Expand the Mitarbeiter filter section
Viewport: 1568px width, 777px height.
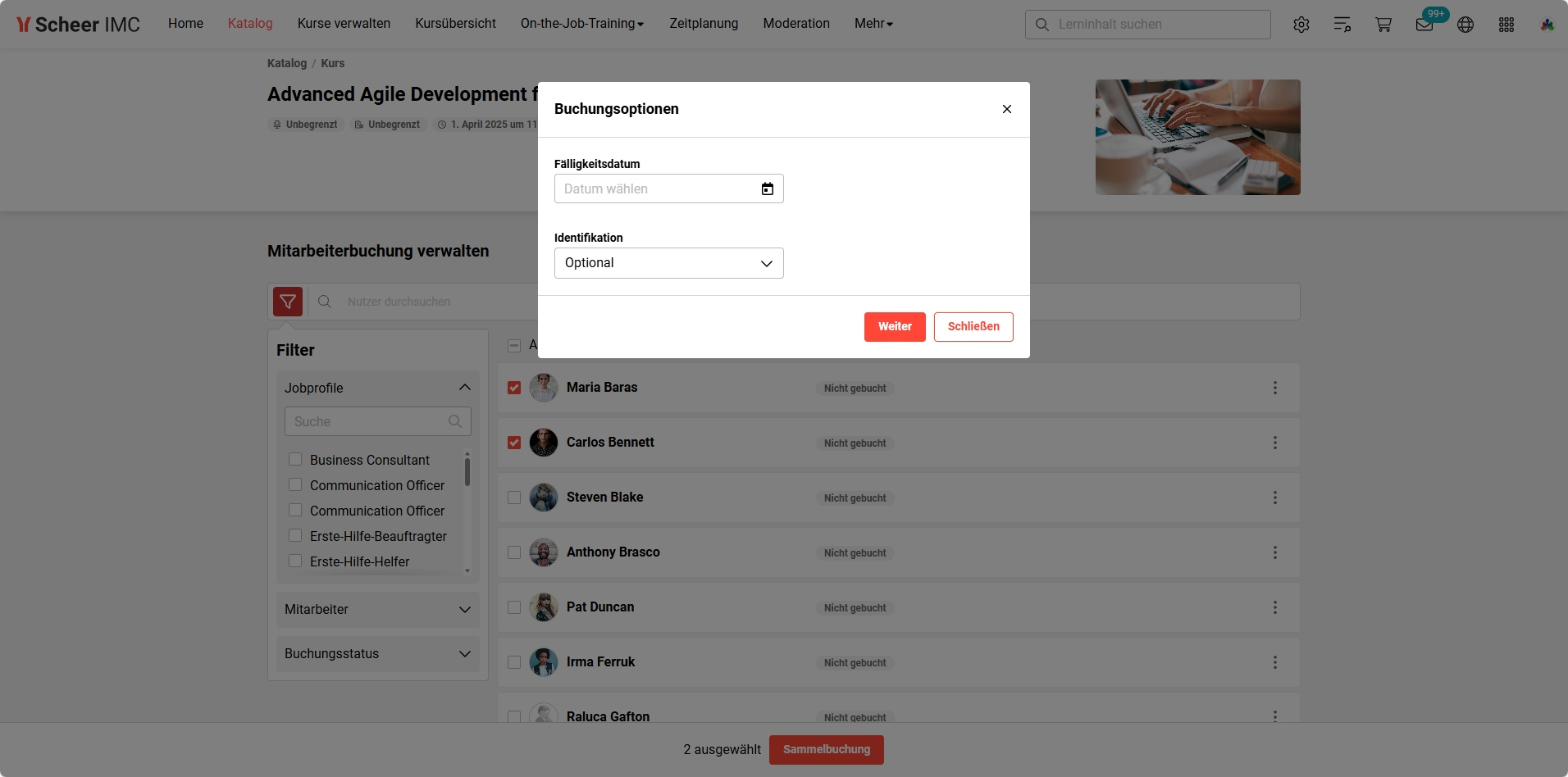pyautogui.click(x=378, y=610)
